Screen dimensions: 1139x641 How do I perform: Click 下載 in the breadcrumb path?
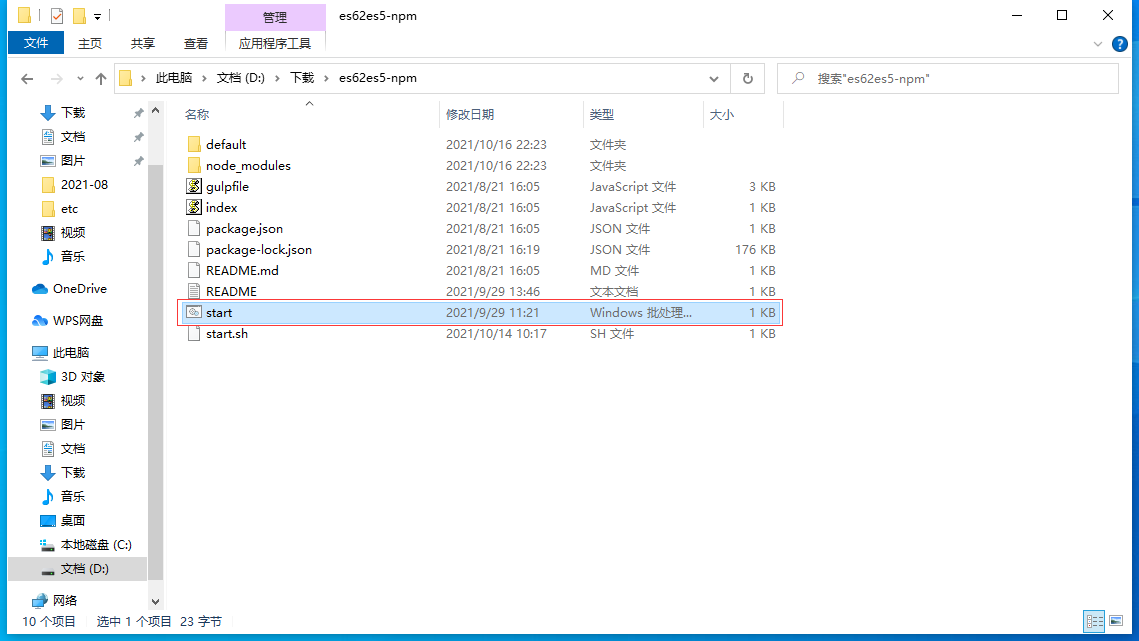302,78
